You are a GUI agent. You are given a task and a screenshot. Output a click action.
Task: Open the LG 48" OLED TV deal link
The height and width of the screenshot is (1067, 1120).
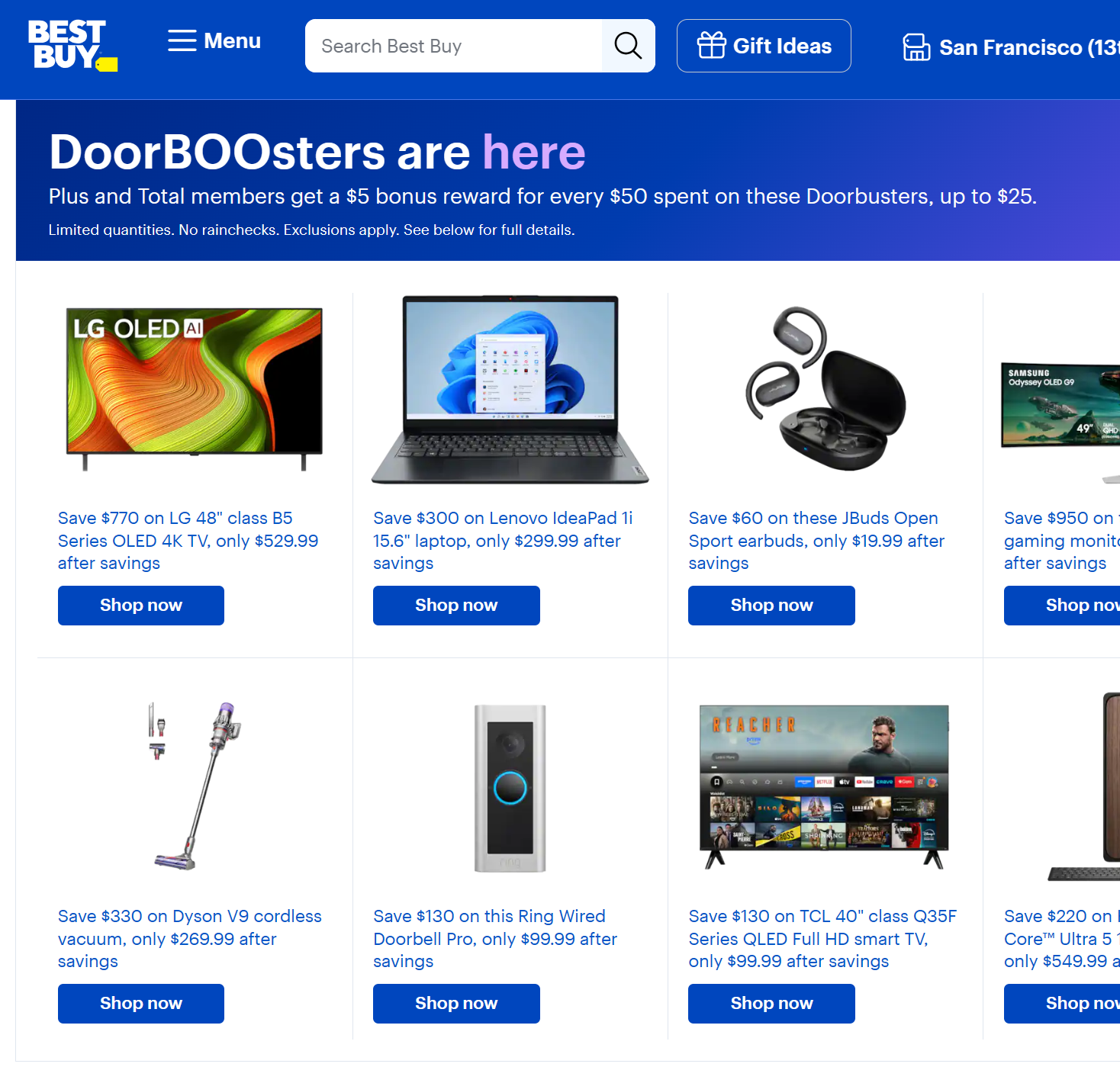pyautogui.click(x=188, y=541)
